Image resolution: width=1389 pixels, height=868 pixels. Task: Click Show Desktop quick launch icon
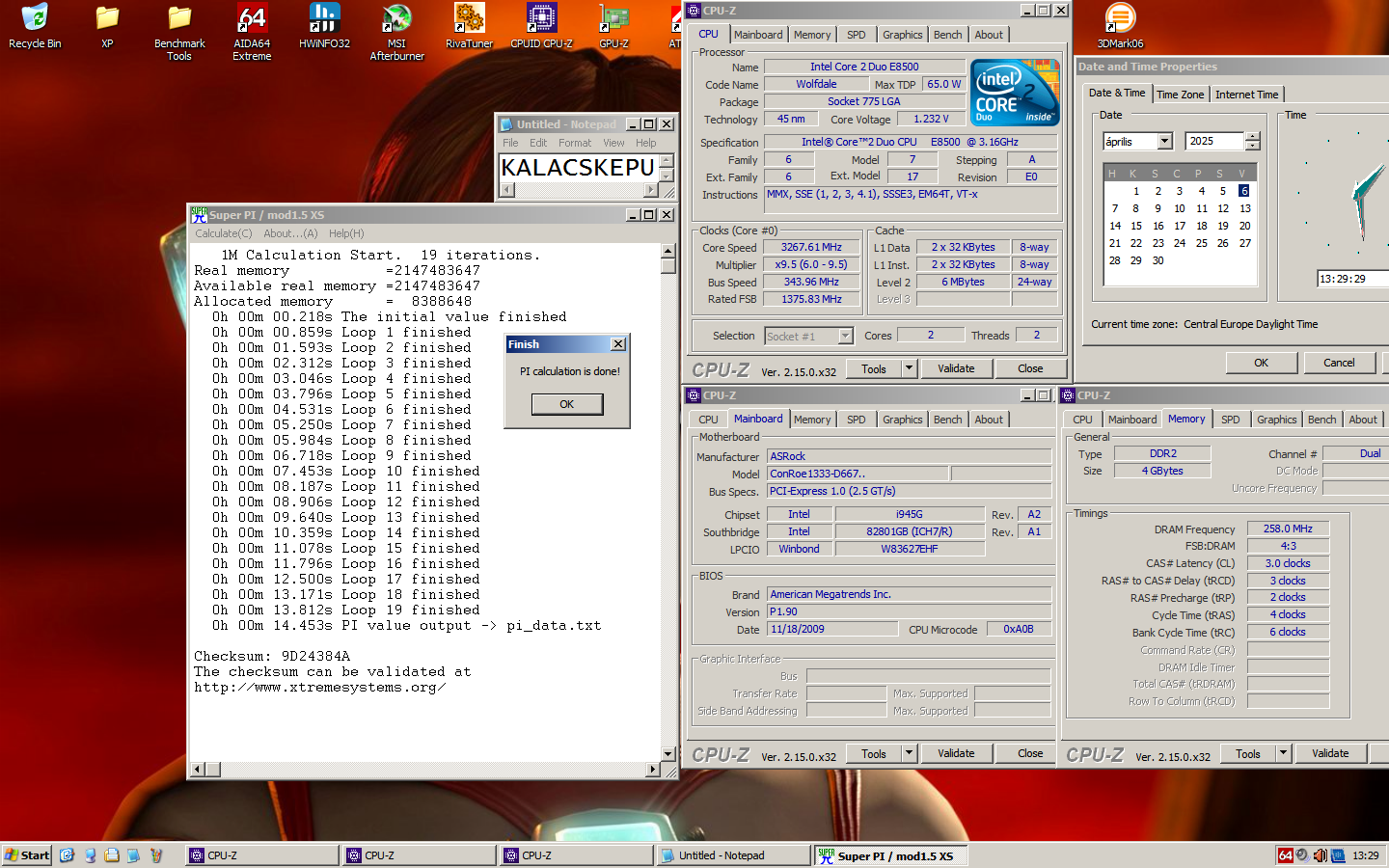(x=67, y=855)
